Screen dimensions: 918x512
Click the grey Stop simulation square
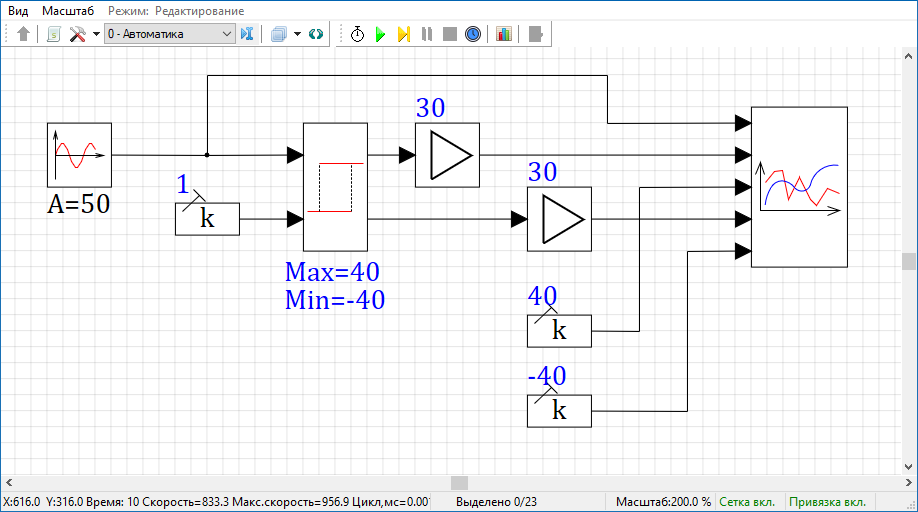(450, 34)
